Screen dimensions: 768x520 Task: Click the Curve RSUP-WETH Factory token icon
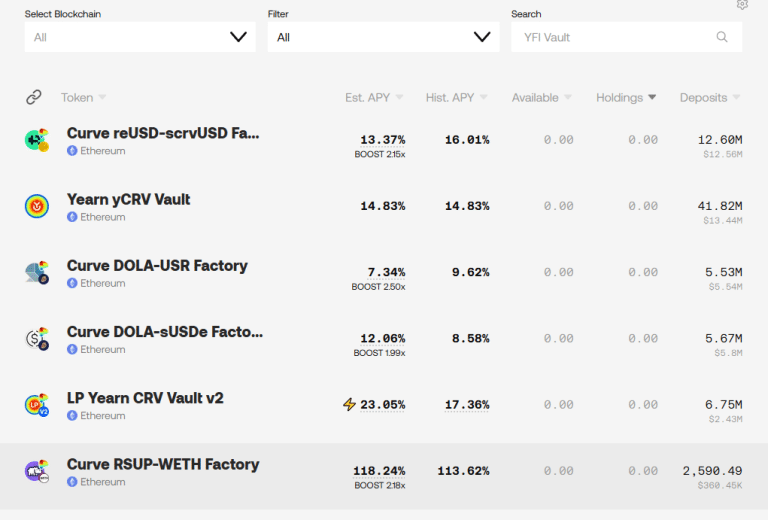[x=37, y=472]
